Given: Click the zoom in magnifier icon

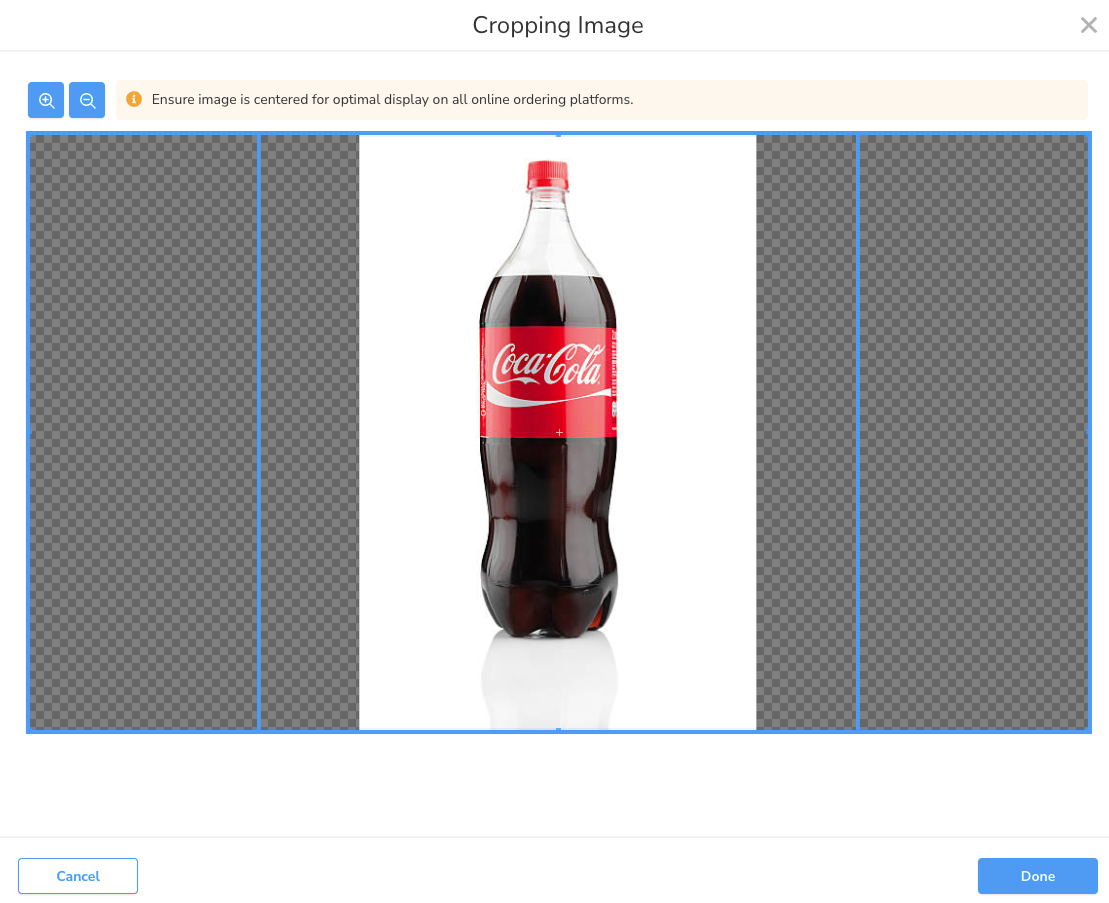Looking at the screenshot, I should (x=46, y=100).
